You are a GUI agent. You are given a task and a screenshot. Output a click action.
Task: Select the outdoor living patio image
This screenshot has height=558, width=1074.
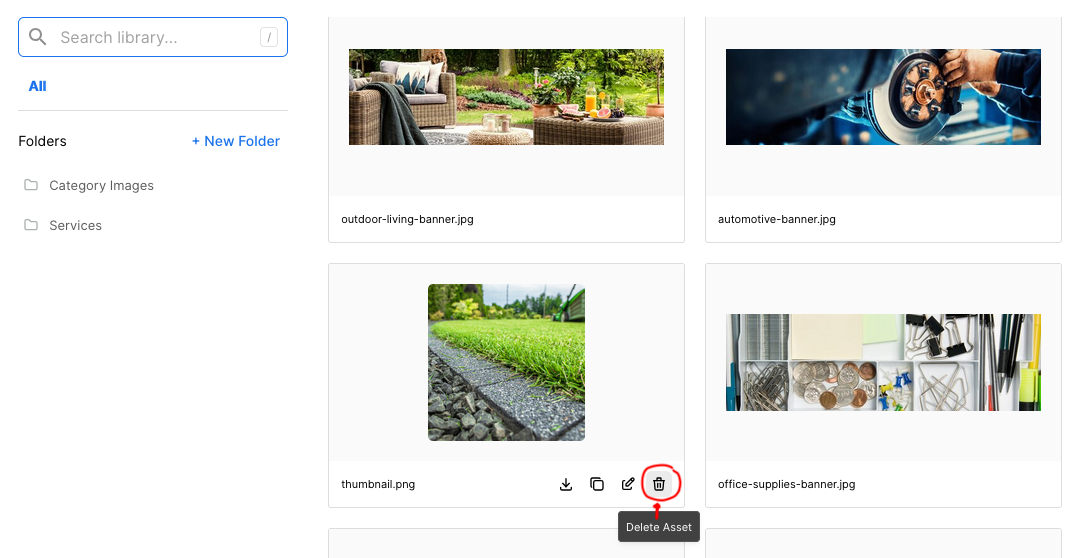(x=506, y=97)
